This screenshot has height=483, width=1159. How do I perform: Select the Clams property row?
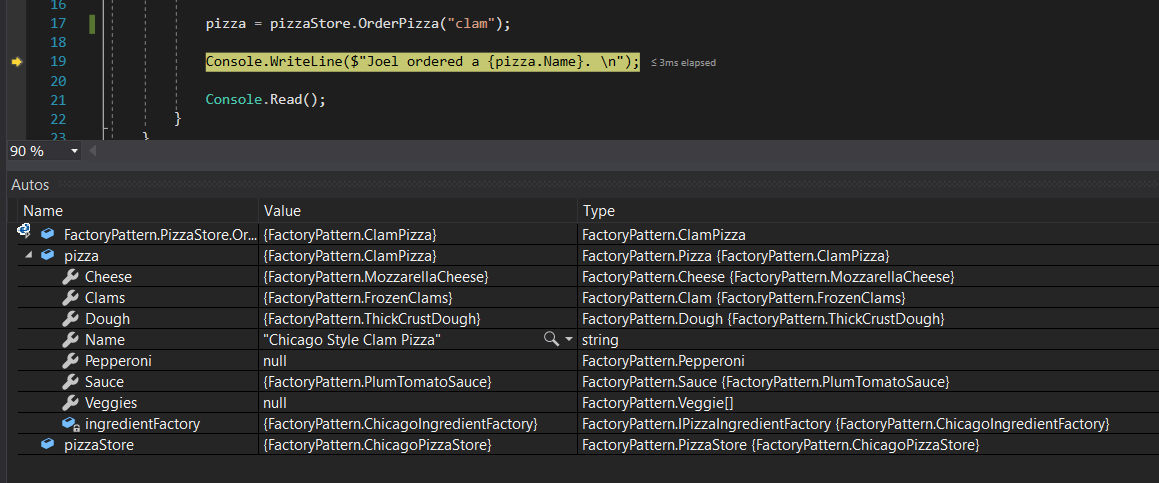pos(588,297)
